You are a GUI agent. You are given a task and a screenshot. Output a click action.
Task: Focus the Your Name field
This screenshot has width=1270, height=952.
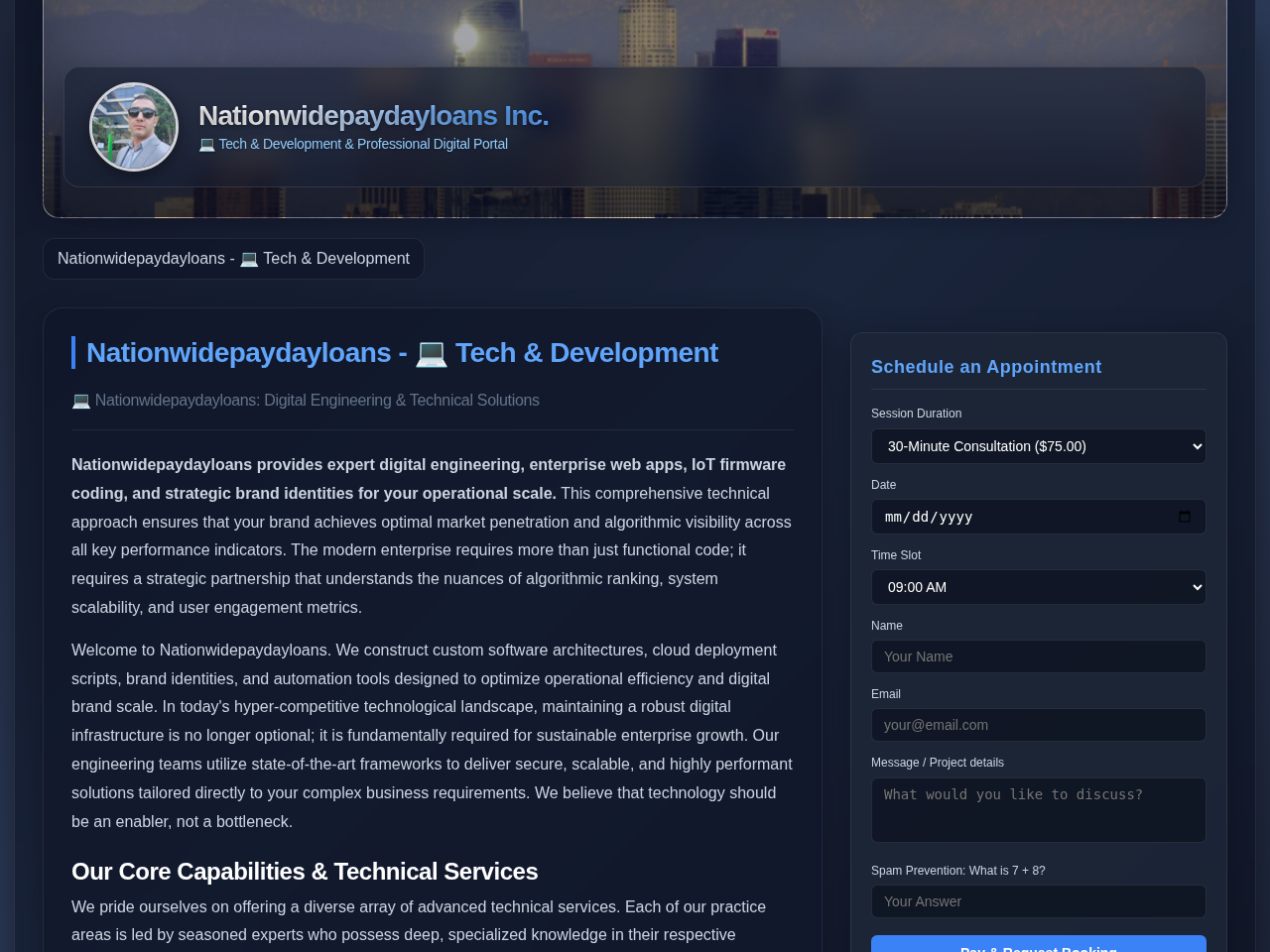(x=1039, y=656)
